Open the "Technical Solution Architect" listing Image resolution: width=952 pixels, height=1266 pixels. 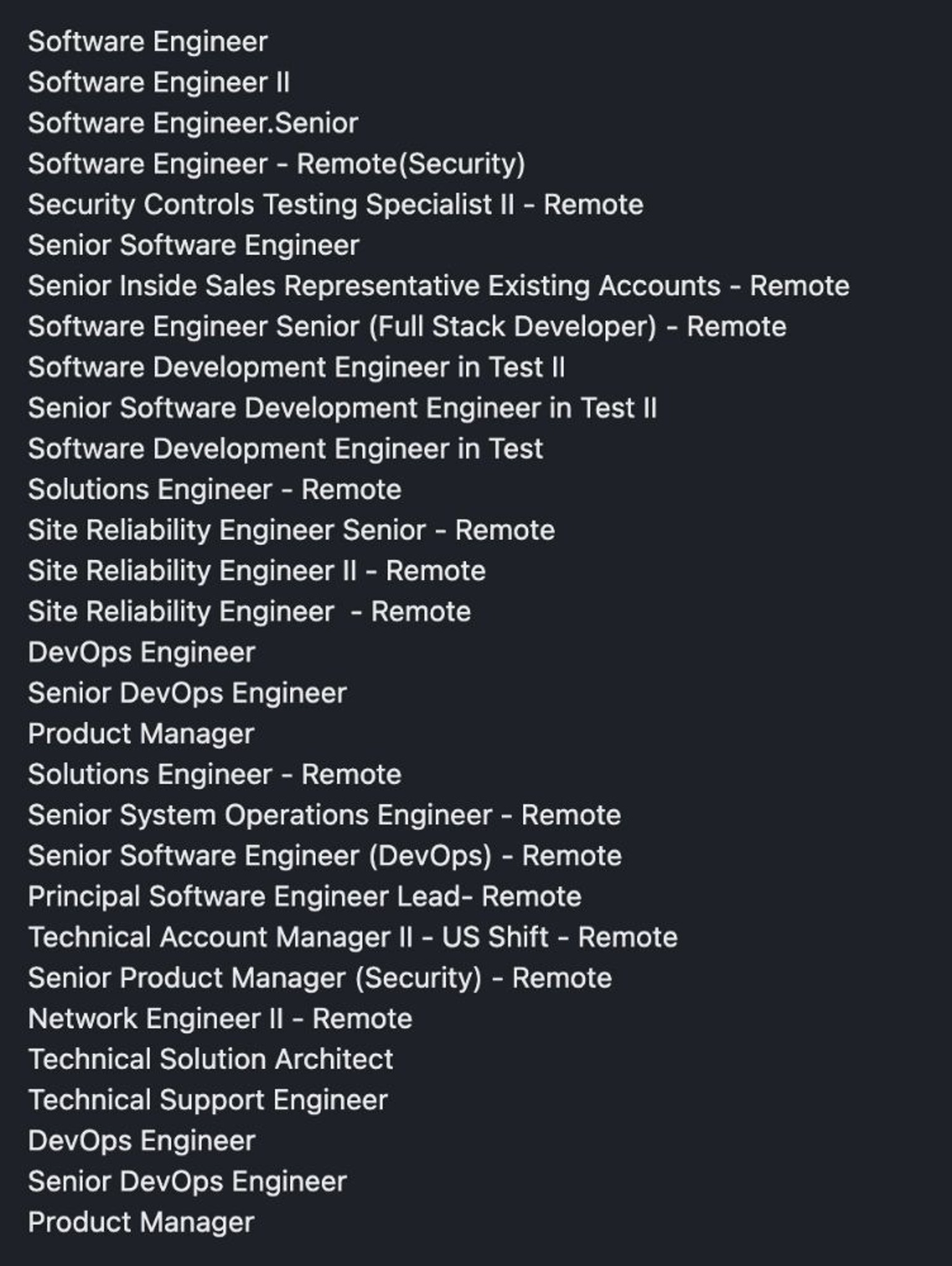click(210, 1060)
